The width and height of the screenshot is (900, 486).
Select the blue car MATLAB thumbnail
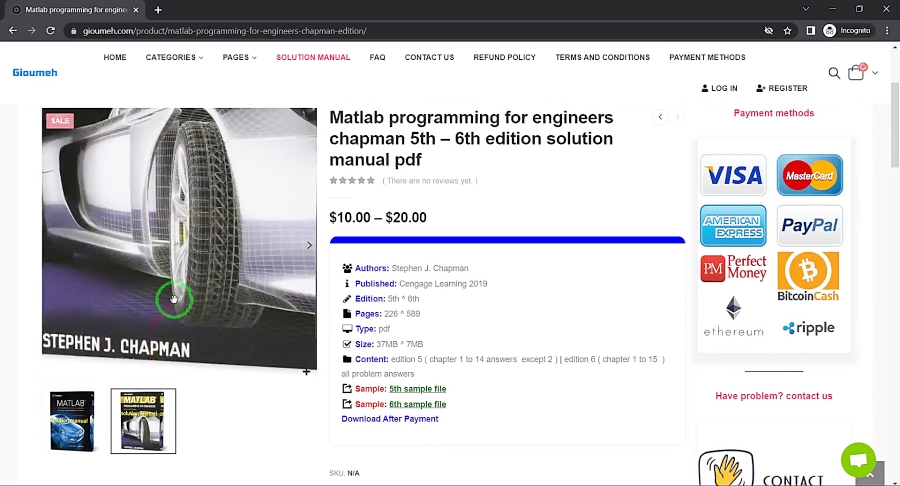(x=72, y=421)
